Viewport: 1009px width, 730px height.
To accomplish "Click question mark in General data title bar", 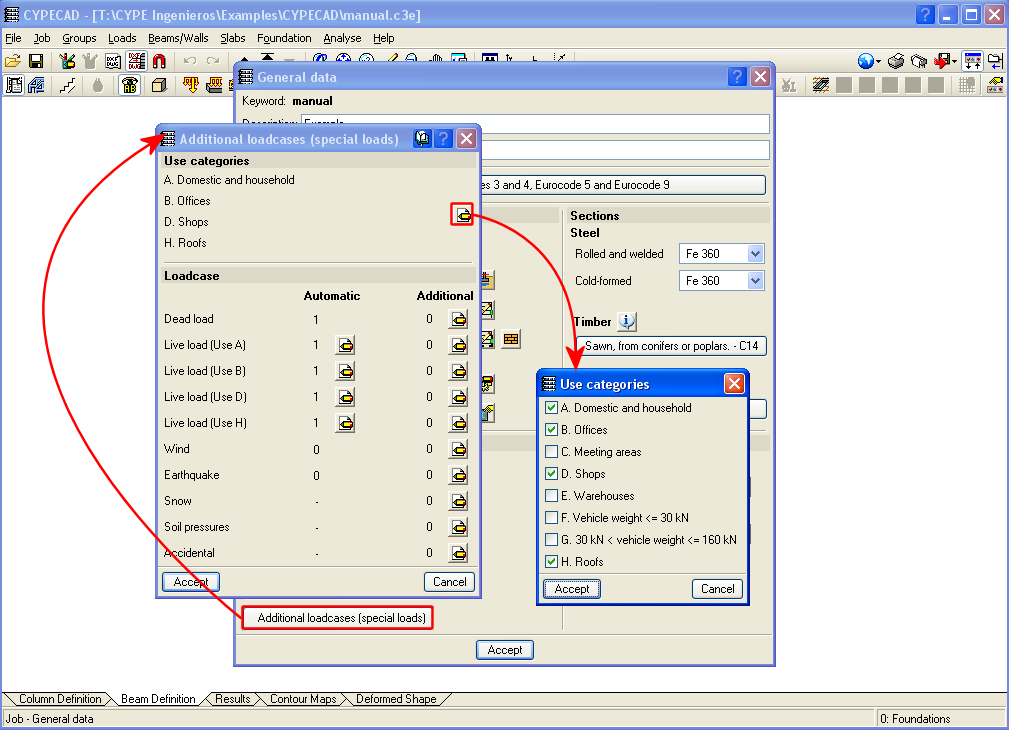I will [x=737, y=77].
